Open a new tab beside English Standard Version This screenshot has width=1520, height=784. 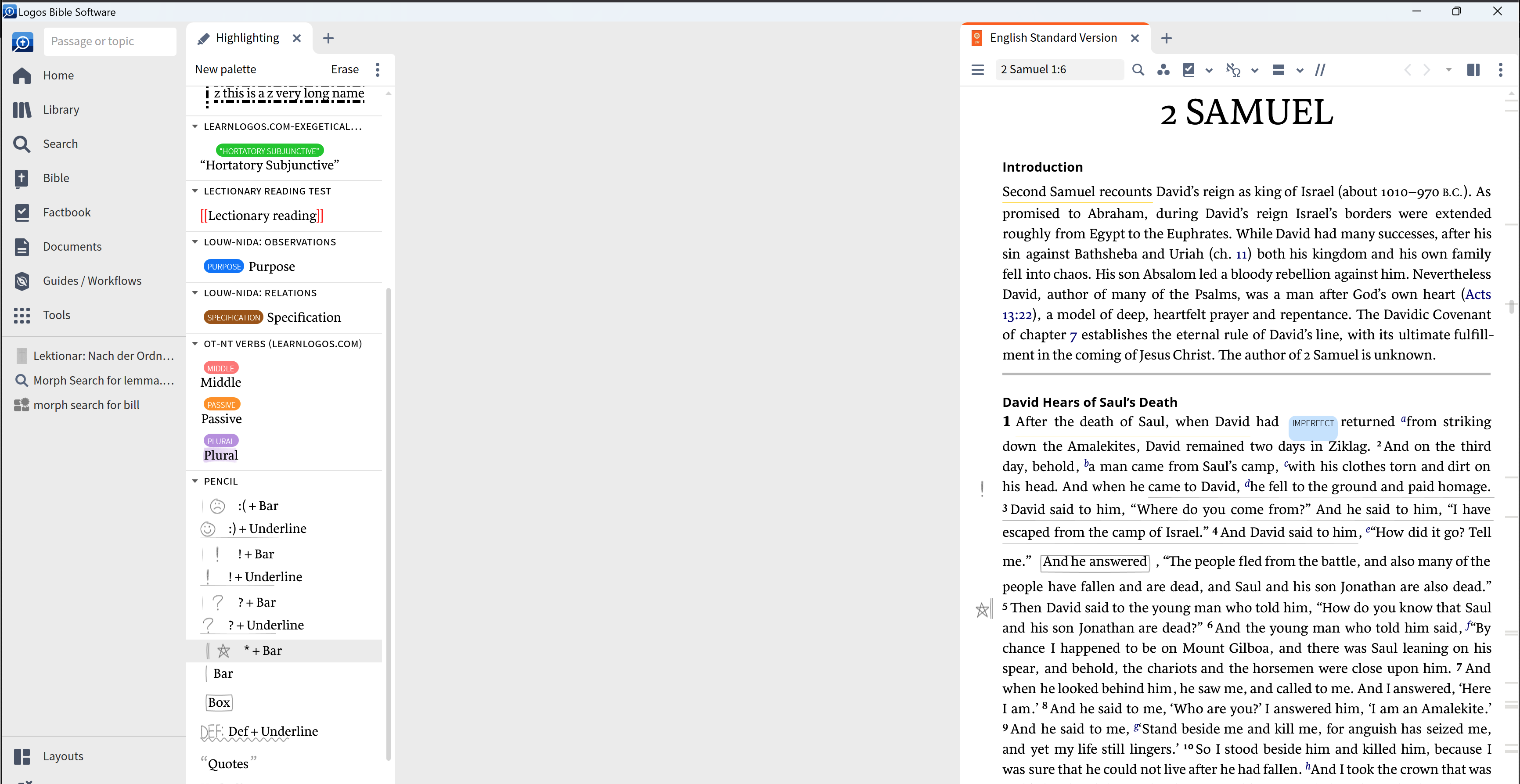(x=1166, y=38)
